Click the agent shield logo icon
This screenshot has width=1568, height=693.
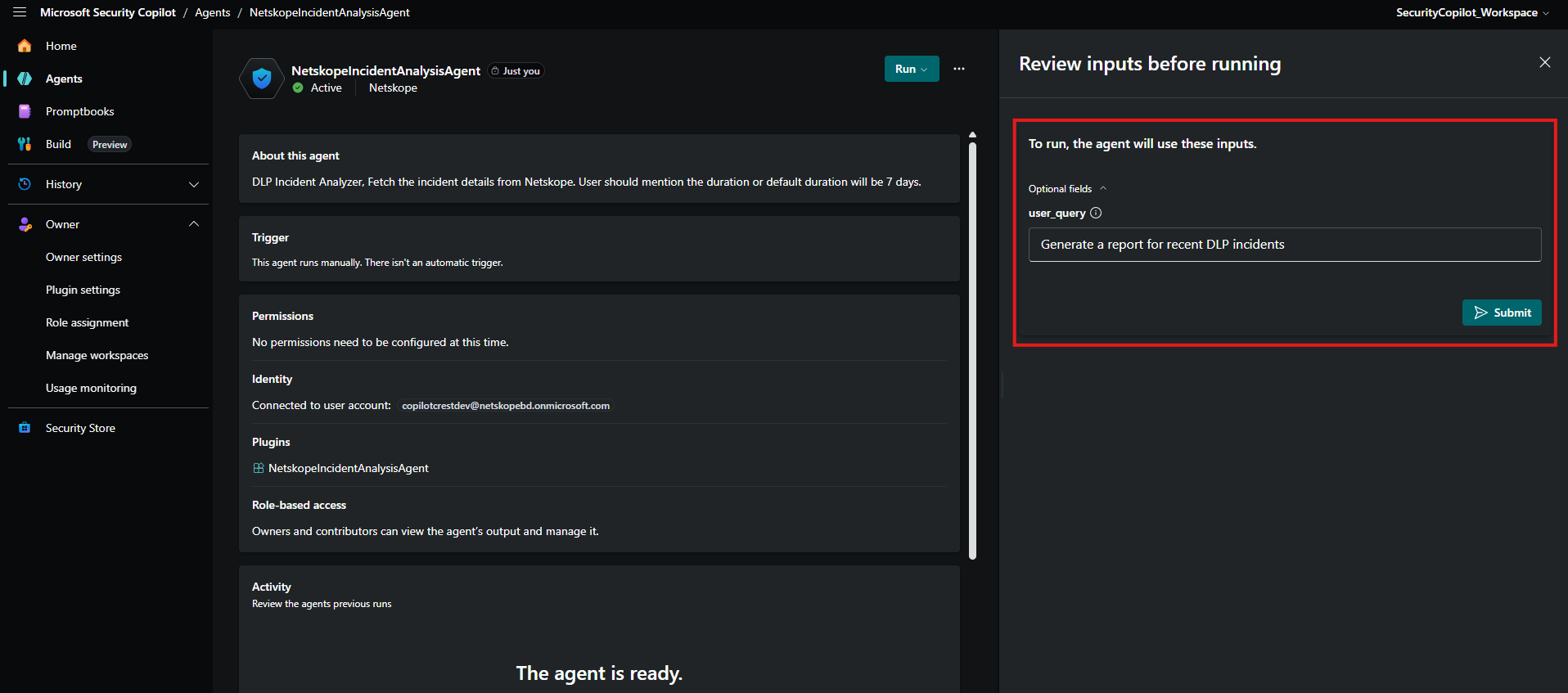coord(262,79)
